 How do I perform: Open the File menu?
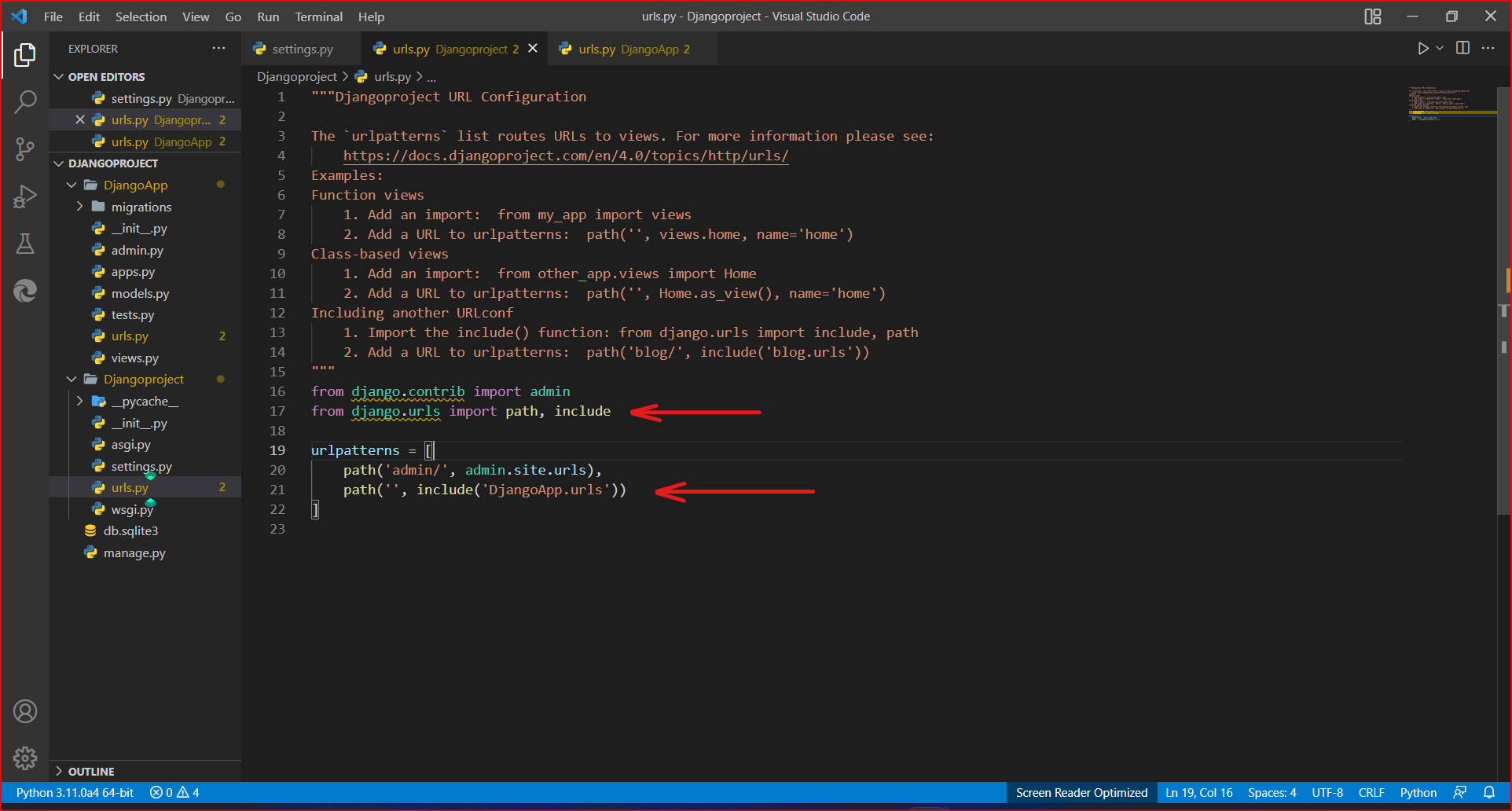[53, 17]
